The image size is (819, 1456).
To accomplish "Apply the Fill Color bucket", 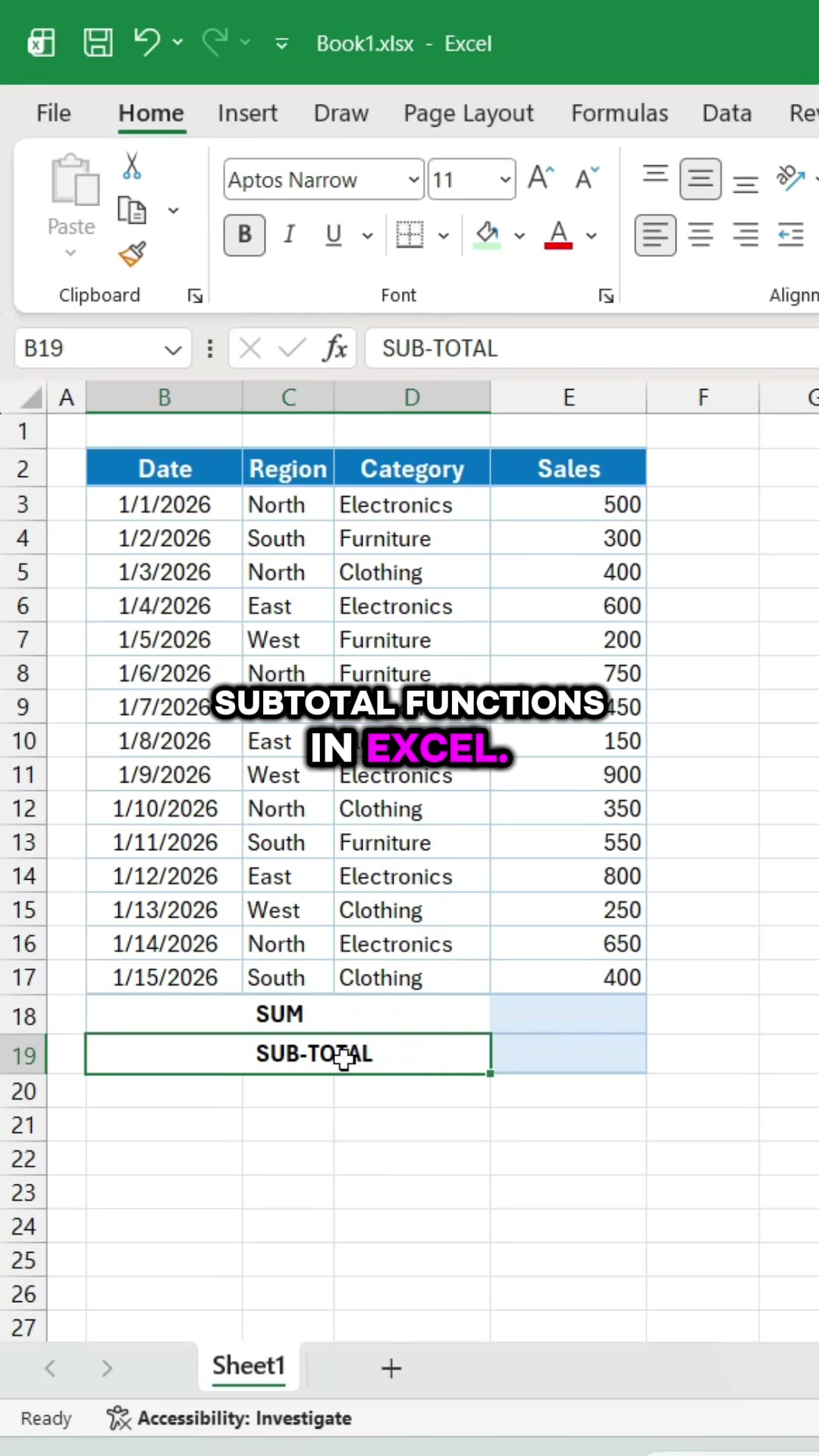I will point(487,234).
